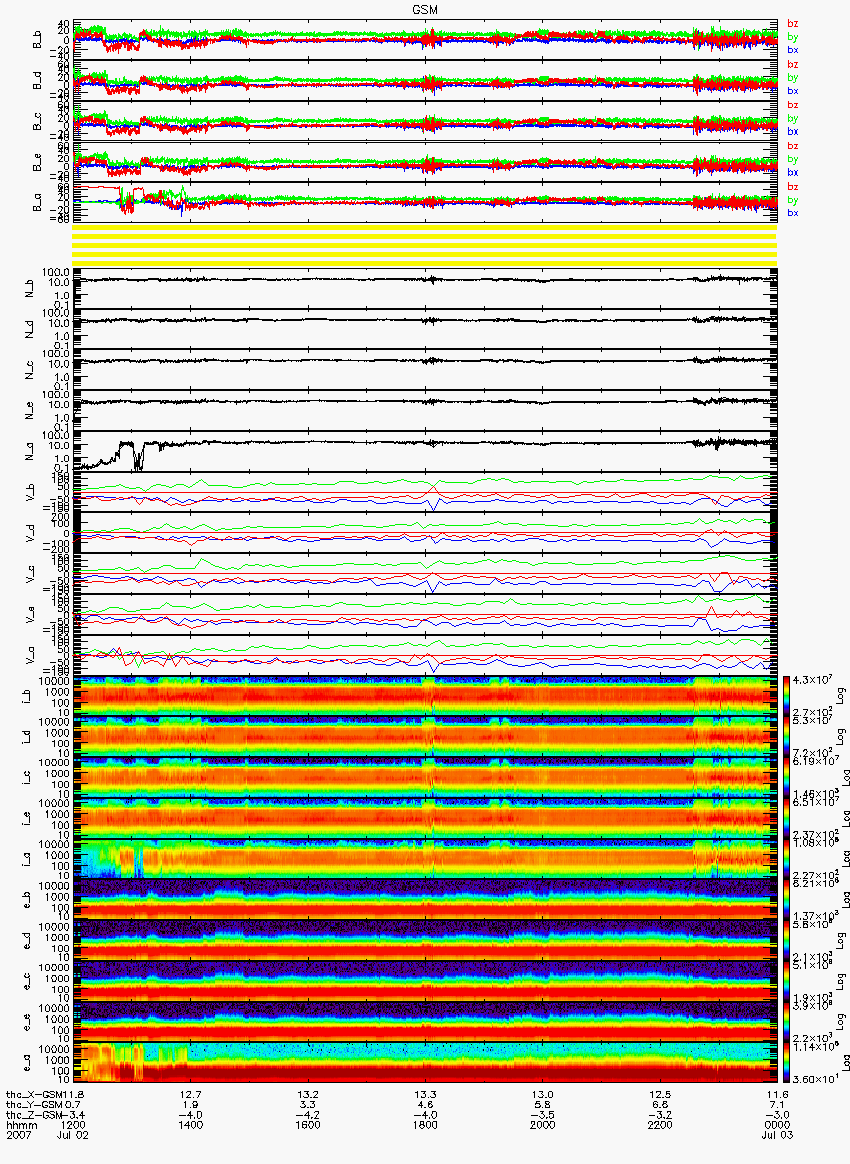Select the B_a panel axis label
The width and height of the screenshot is (850, 1164).
37,203
